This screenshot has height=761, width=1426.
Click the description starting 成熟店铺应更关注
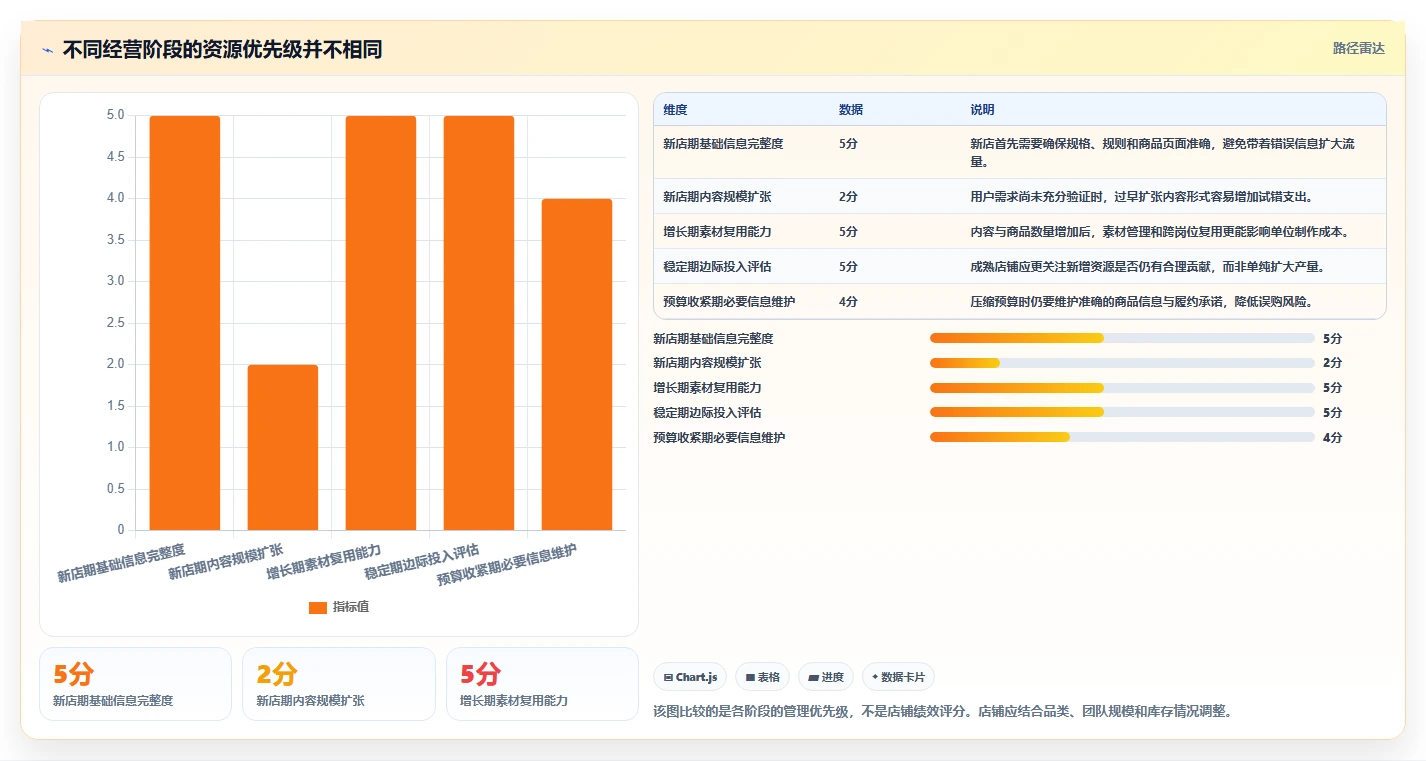pos(1148,267)
